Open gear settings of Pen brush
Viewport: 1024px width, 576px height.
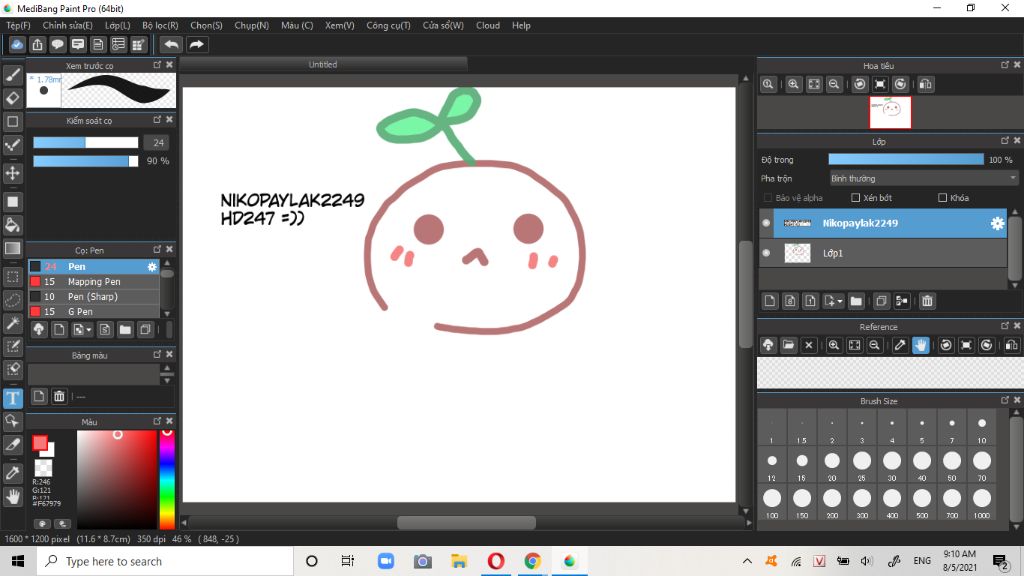click(152, 266)
